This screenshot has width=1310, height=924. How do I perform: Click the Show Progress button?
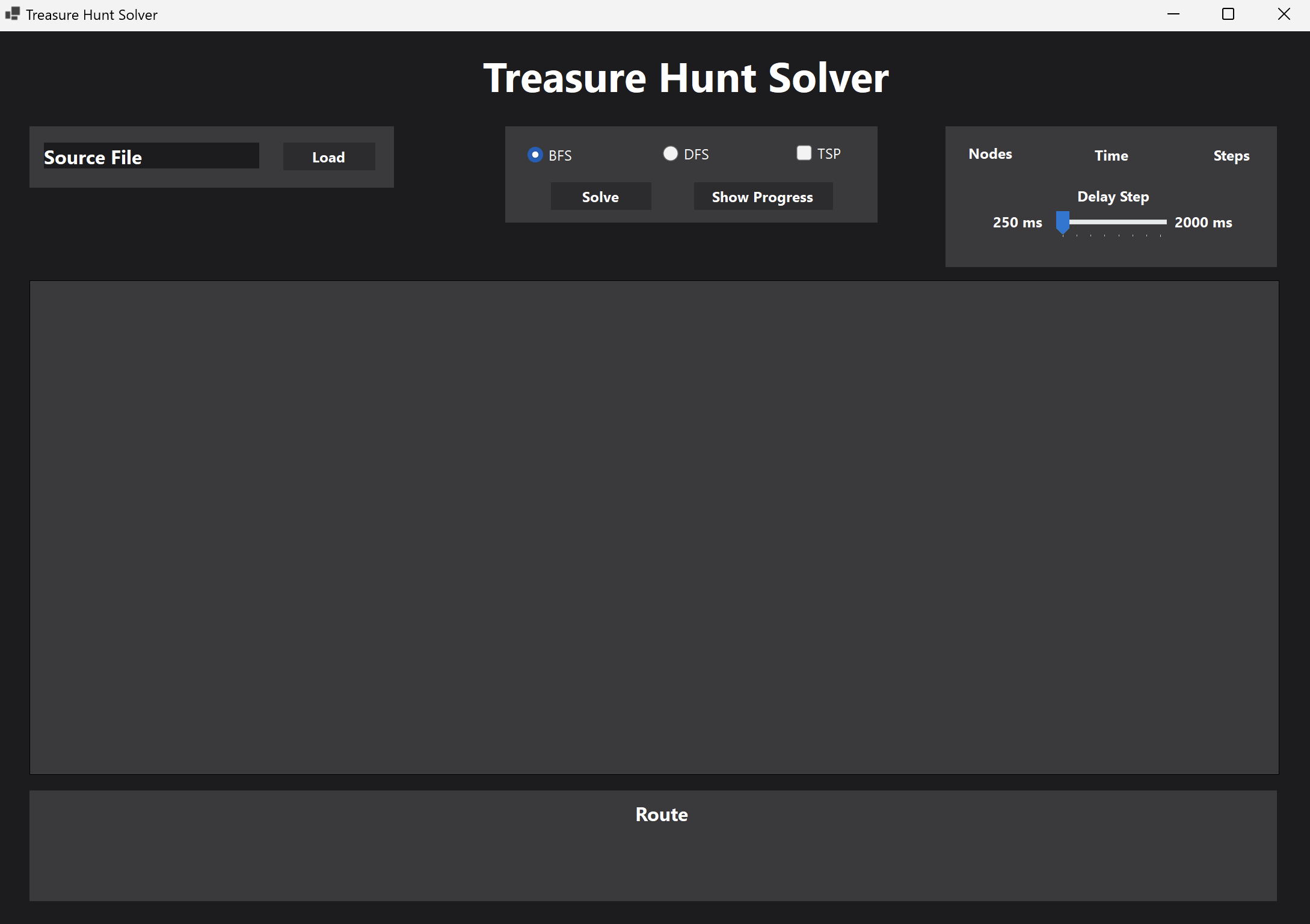tap(762, 197)
